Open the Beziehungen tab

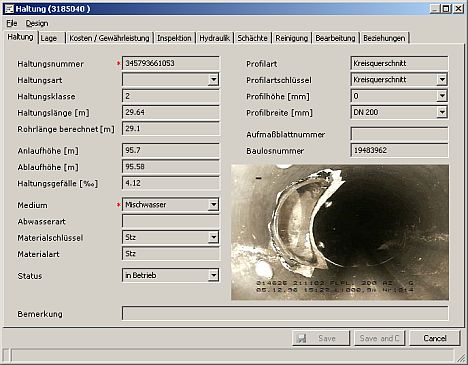384,38
